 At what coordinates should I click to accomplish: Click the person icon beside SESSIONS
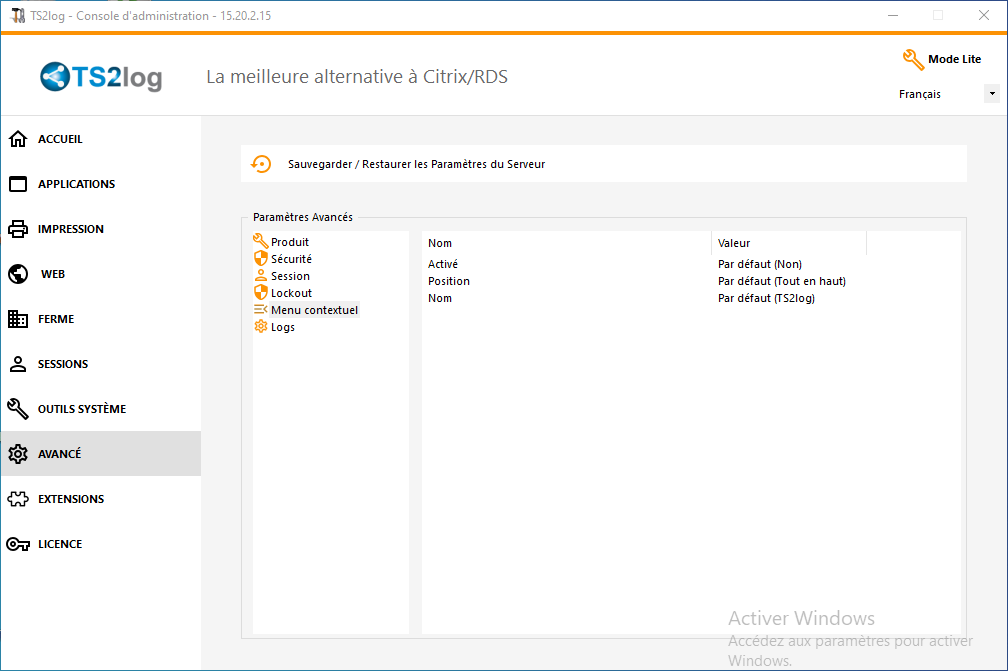(x=18, y=364)
